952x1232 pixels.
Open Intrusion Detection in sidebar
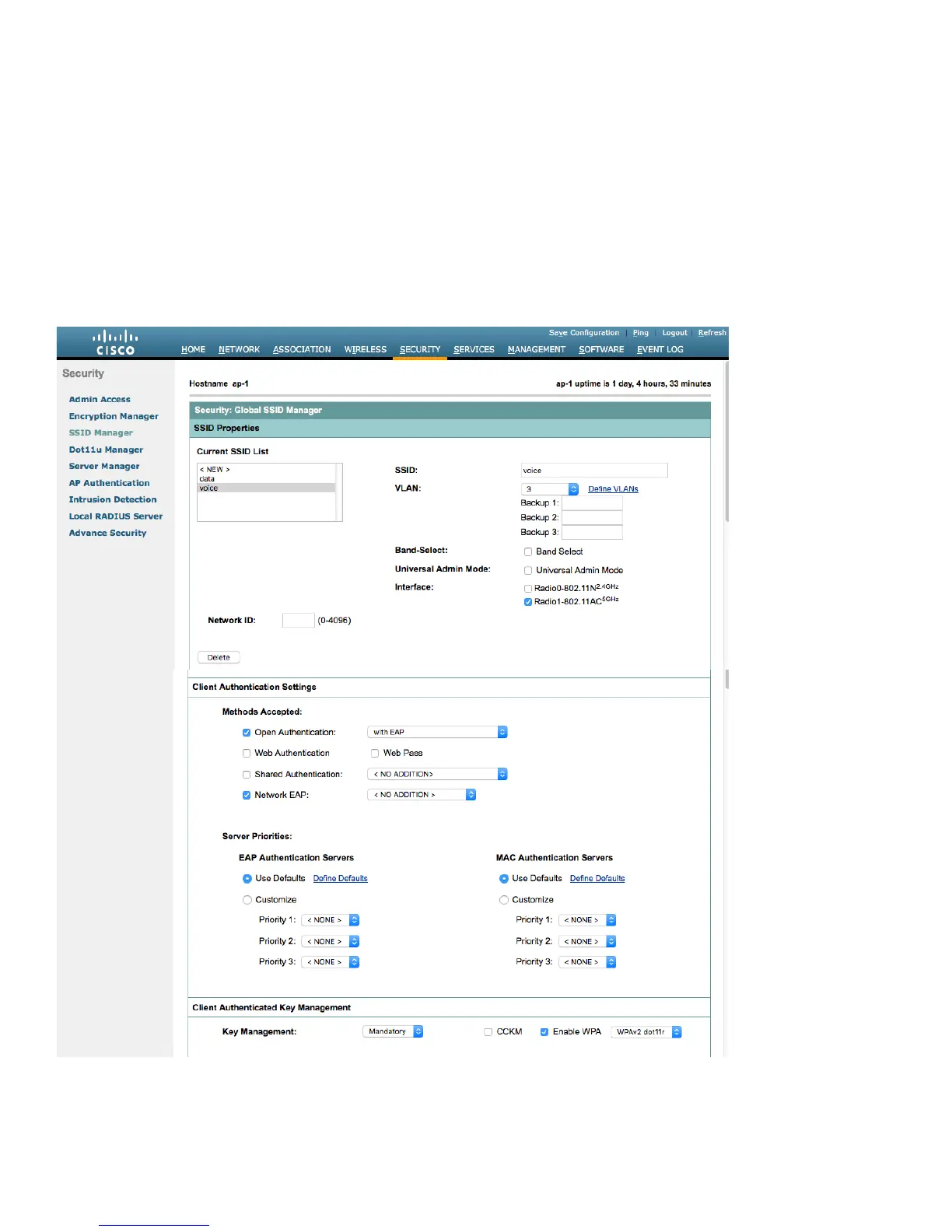coord(113,500)
